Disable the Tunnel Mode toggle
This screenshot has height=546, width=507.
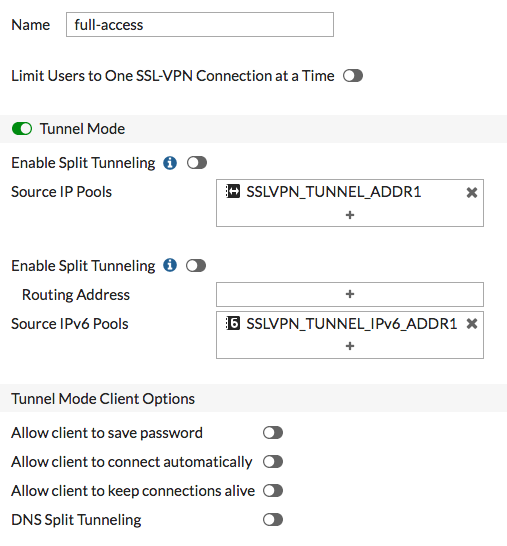click(x=22, y=128)
